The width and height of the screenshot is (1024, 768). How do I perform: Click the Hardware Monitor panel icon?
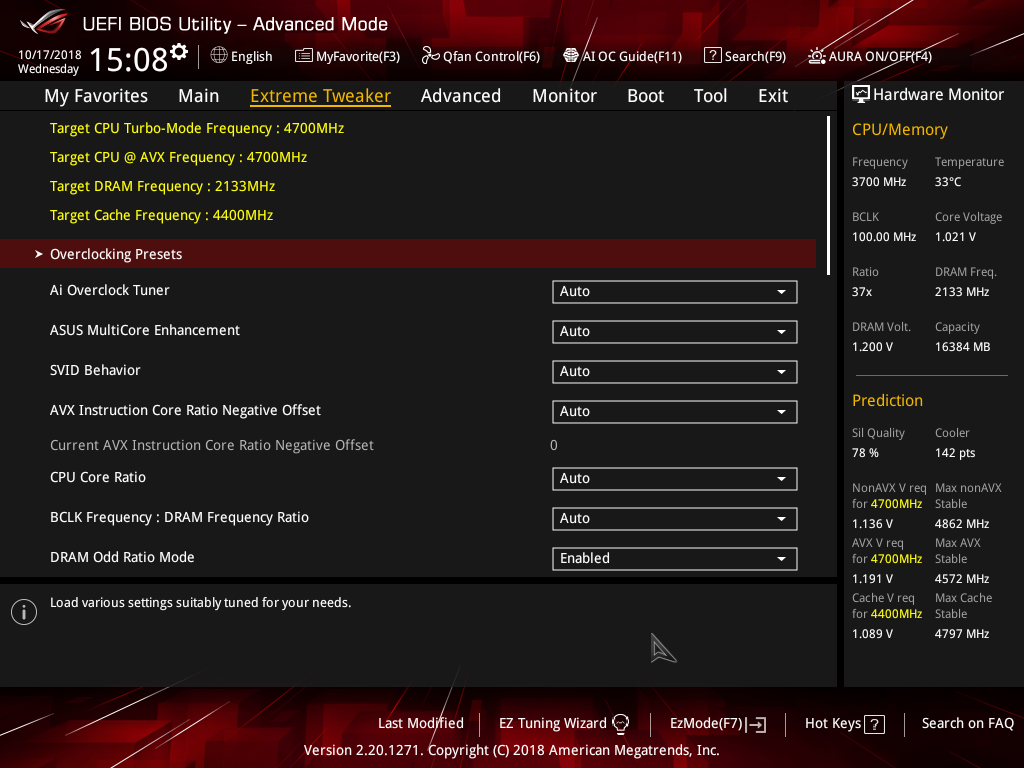[x=861, y=93]
